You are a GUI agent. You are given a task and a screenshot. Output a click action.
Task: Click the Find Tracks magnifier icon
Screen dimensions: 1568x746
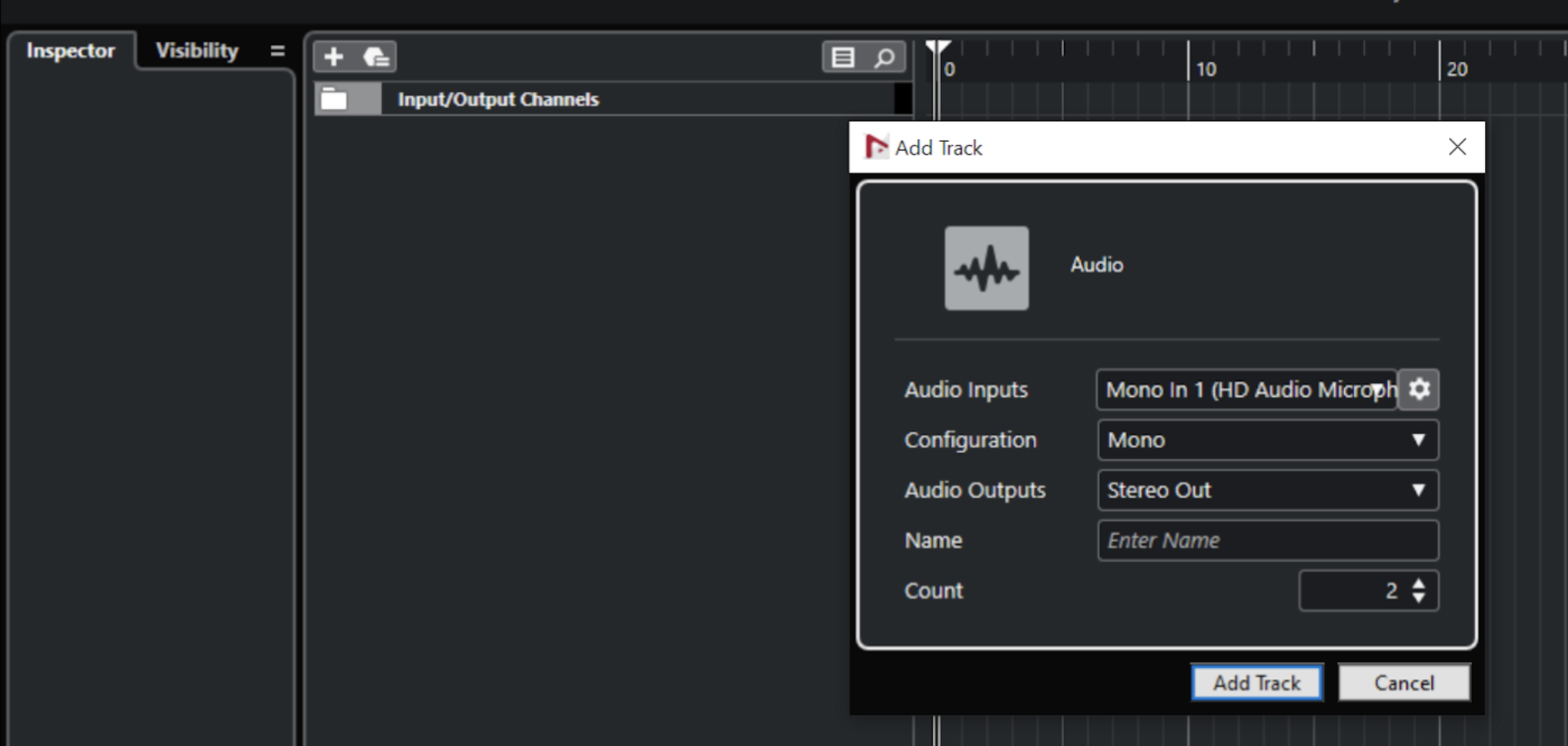click(884, 57)
